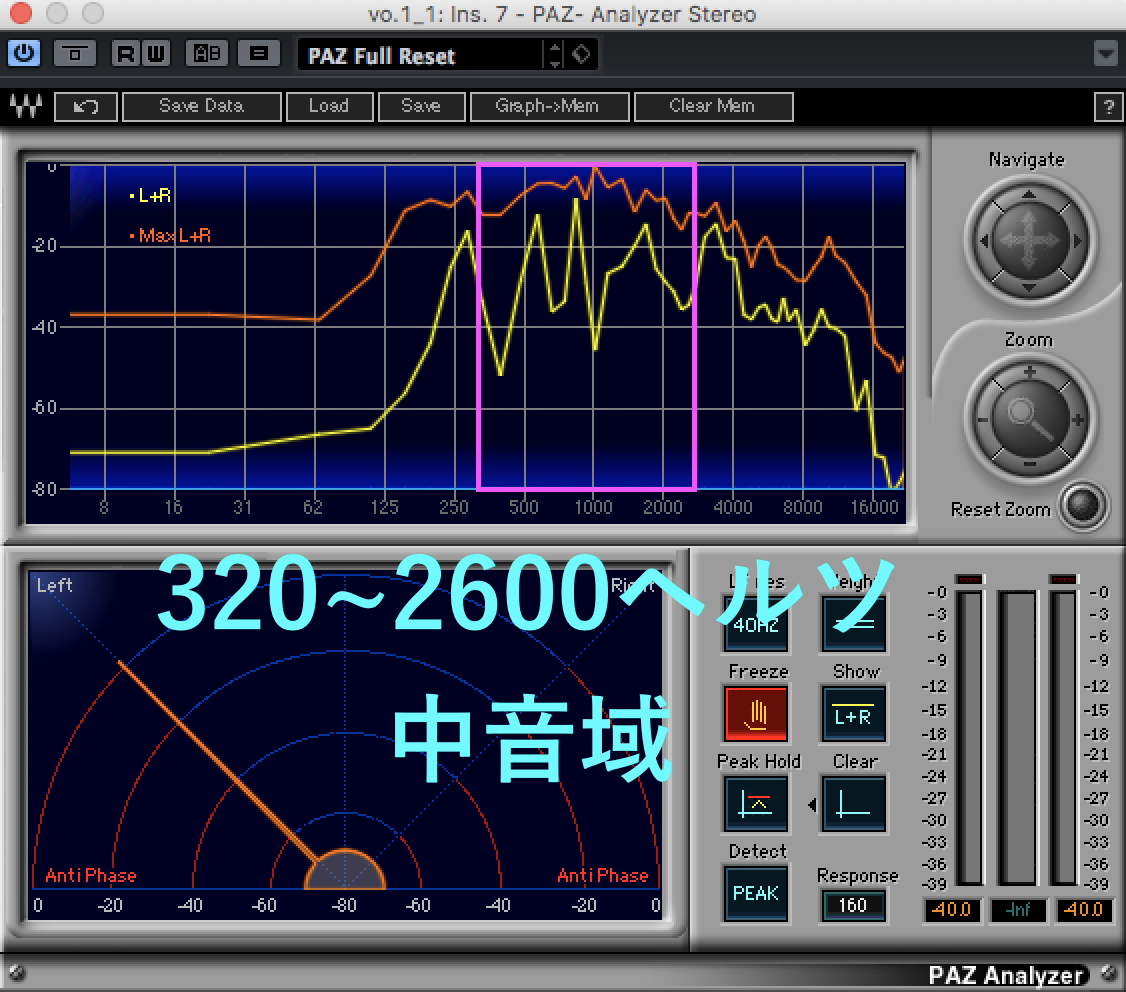Enable Read automation R button
Viewport: 1126px width, 992px height.
pos(126,54)
